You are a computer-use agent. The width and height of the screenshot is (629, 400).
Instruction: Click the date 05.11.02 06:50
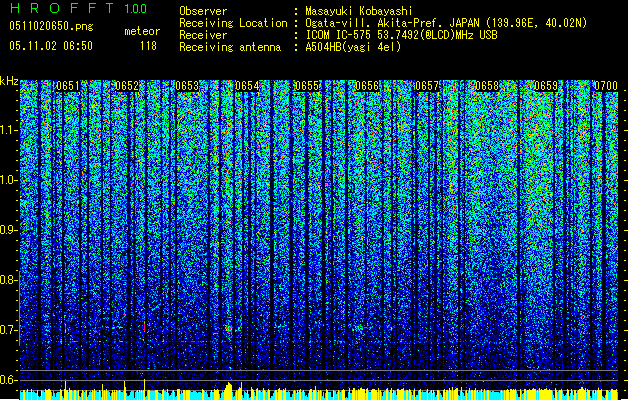tap(51, 46)
